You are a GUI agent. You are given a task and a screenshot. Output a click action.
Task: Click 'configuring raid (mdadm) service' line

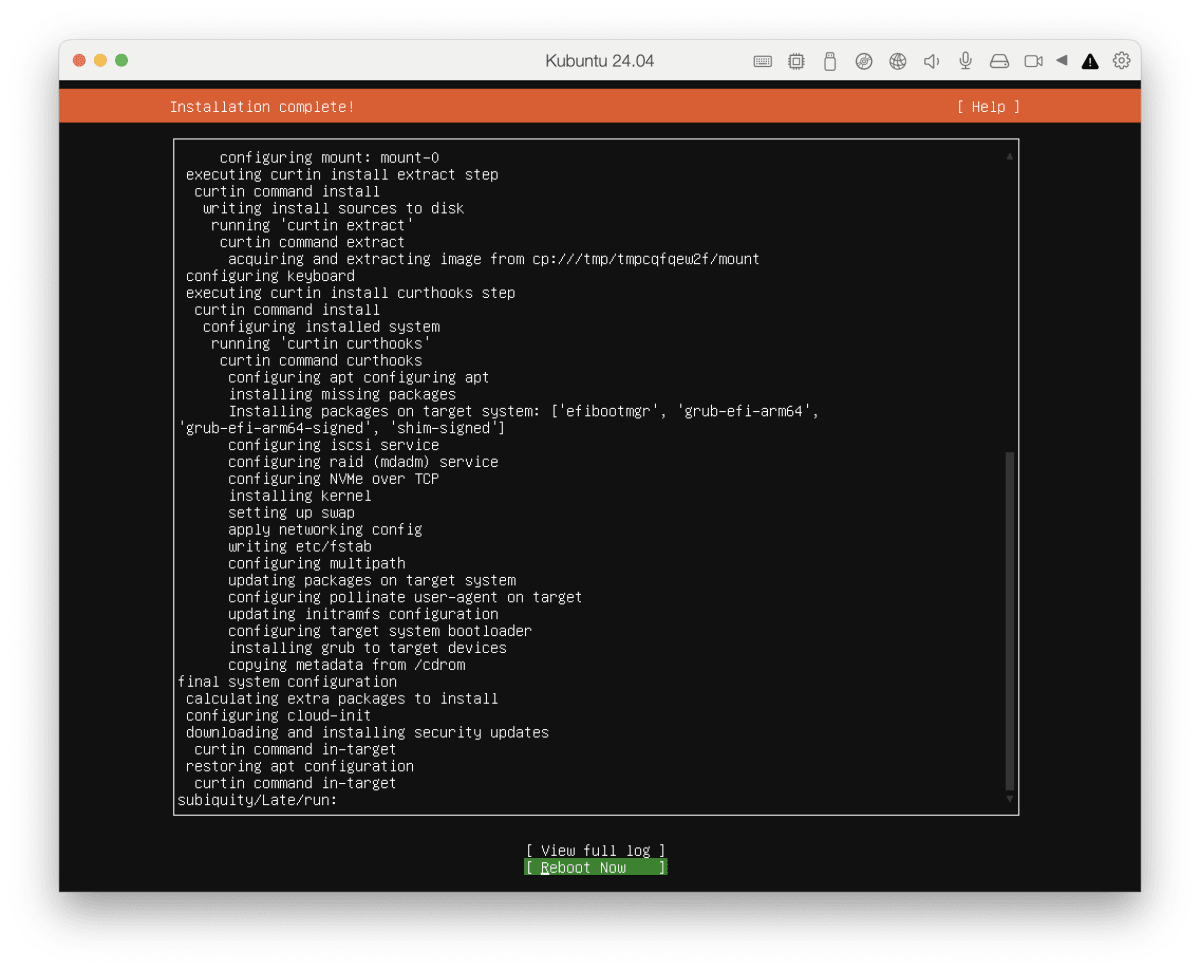[363, 462]
